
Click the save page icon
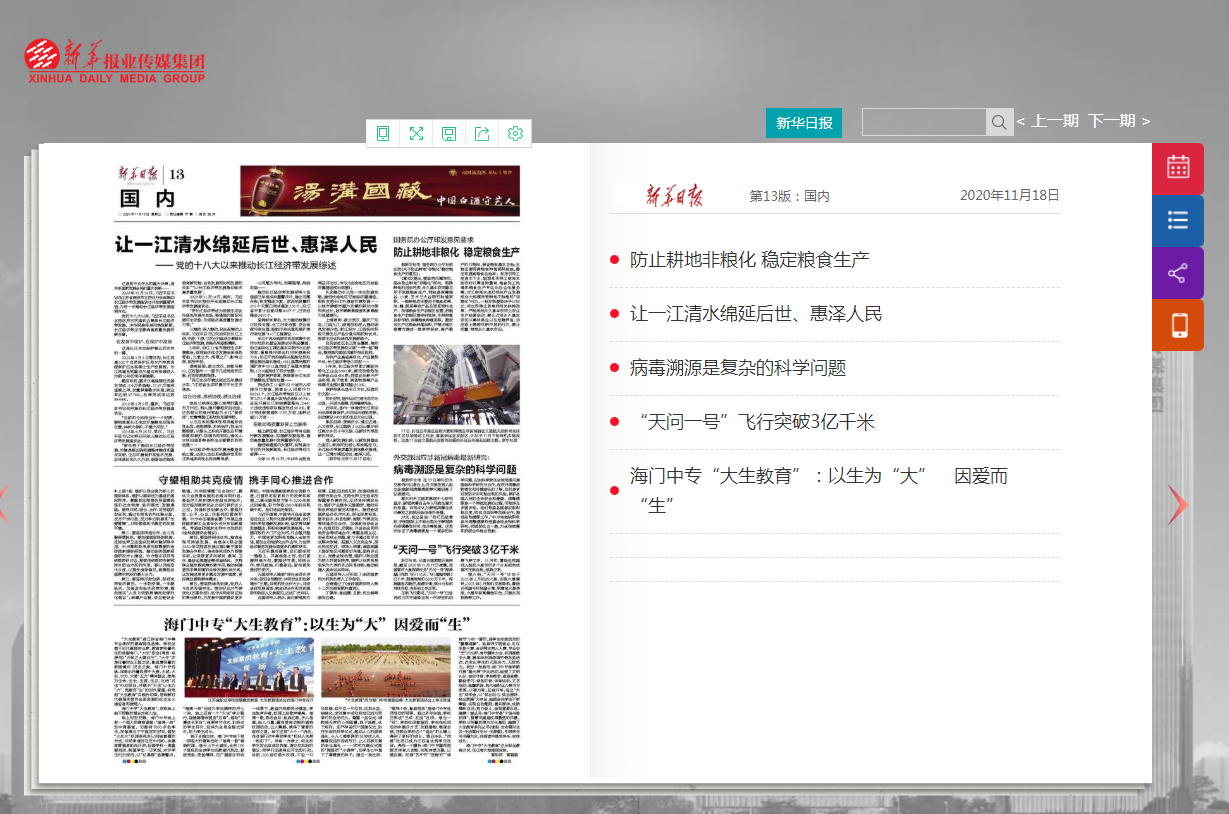(449, 133)
